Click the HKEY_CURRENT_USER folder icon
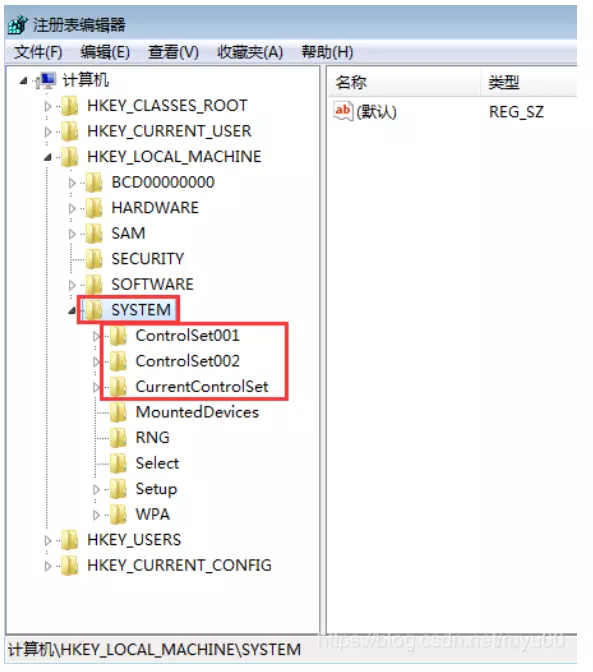 pos(70,132)
